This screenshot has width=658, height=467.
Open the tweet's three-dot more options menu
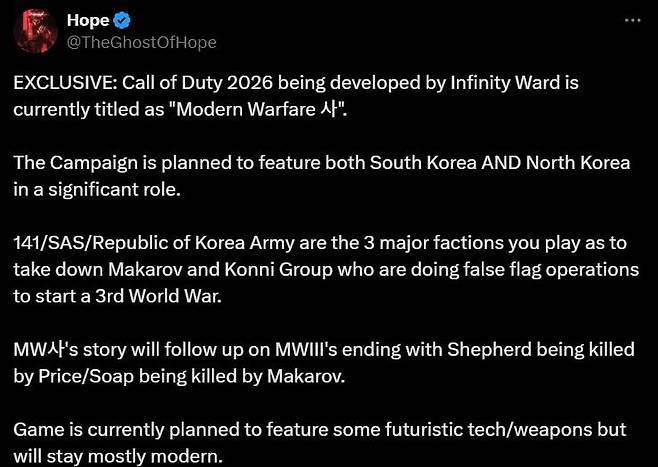tap(632, 20)
